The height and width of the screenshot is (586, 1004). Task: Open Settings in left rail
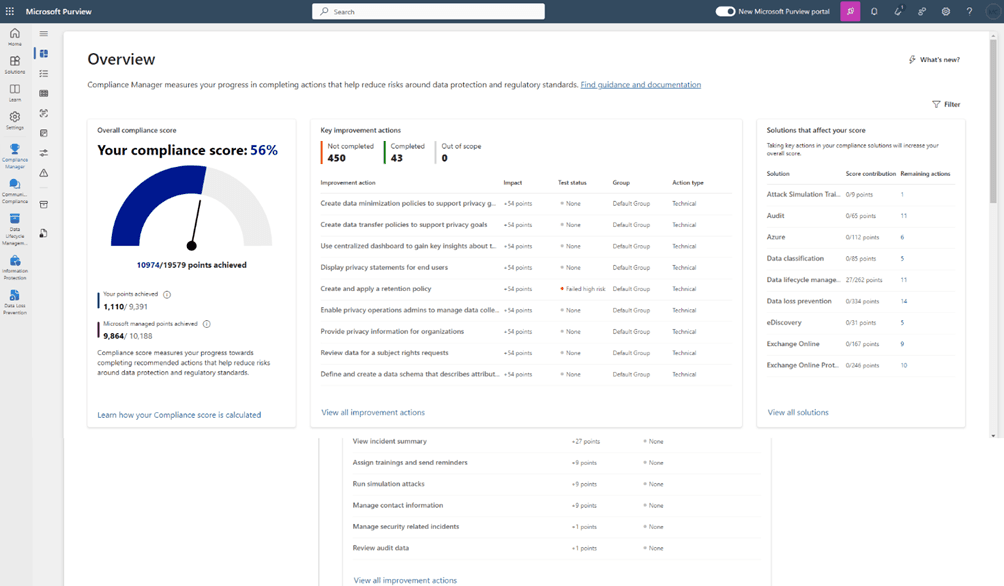(x=15, y=120)
